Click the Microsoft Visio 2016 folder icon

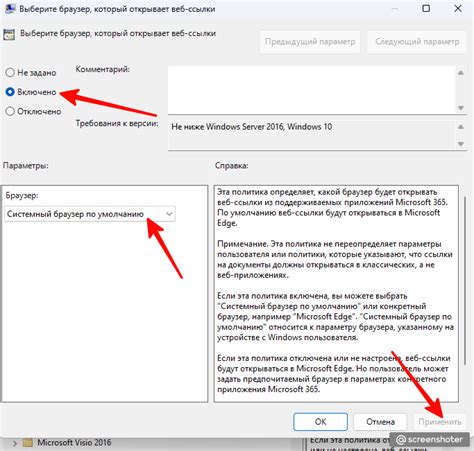click(x=28, y=443)
